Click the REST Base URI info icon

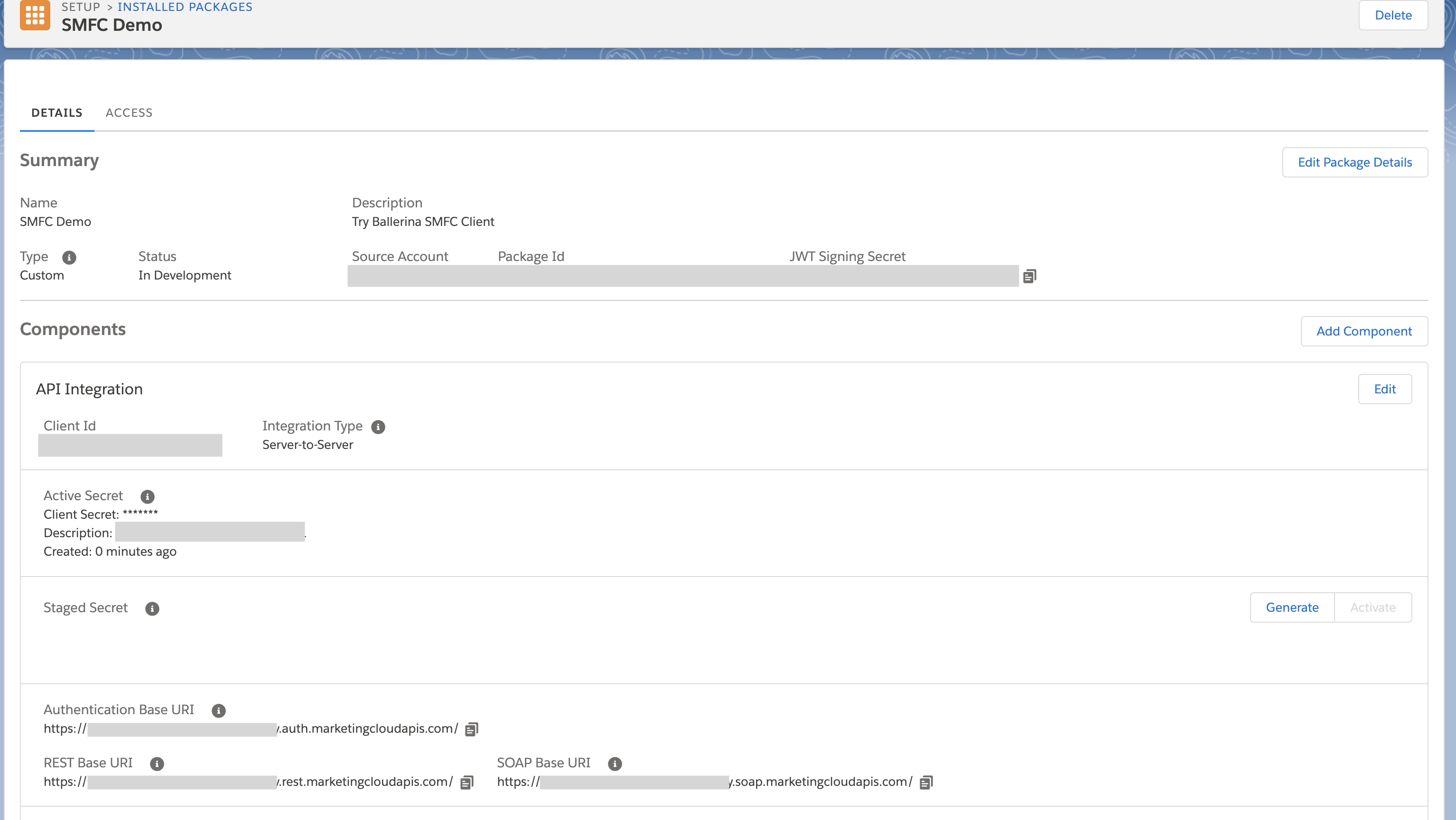tap(157, 764)
